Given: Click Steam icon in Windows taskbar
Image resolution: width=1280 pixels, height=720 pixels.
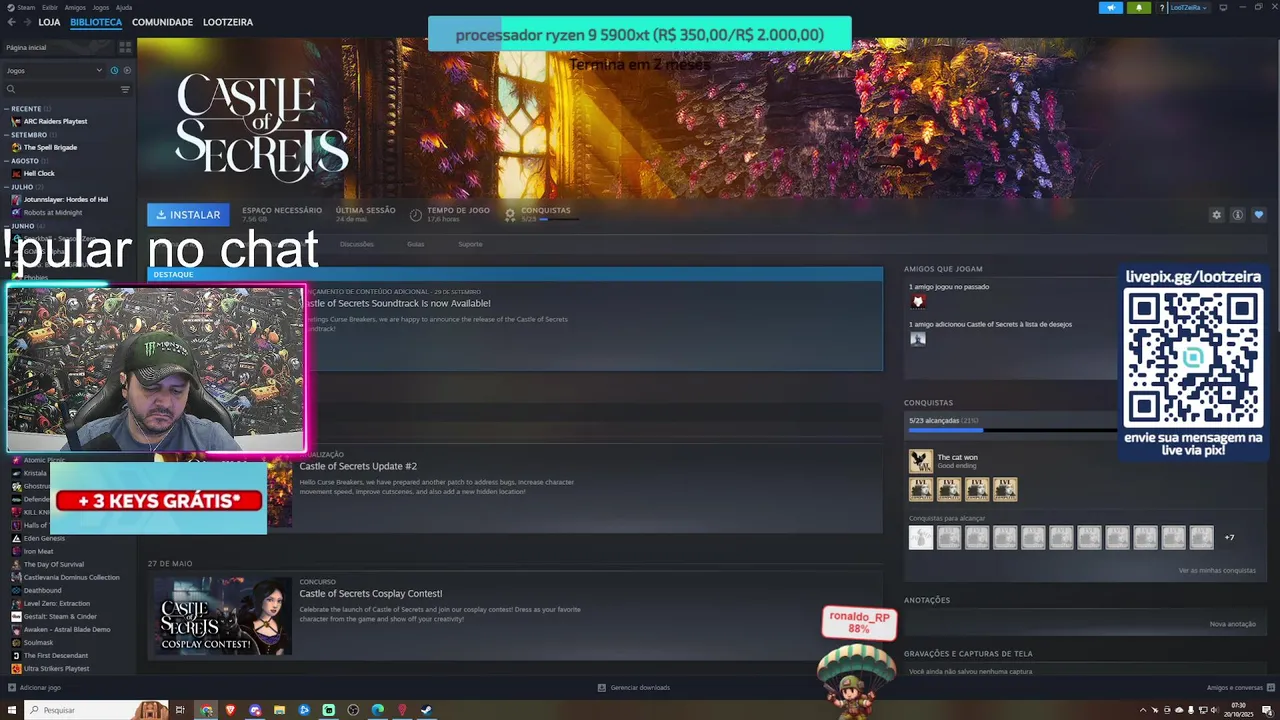Looking at the screenshot, I should tap(426, 710).
